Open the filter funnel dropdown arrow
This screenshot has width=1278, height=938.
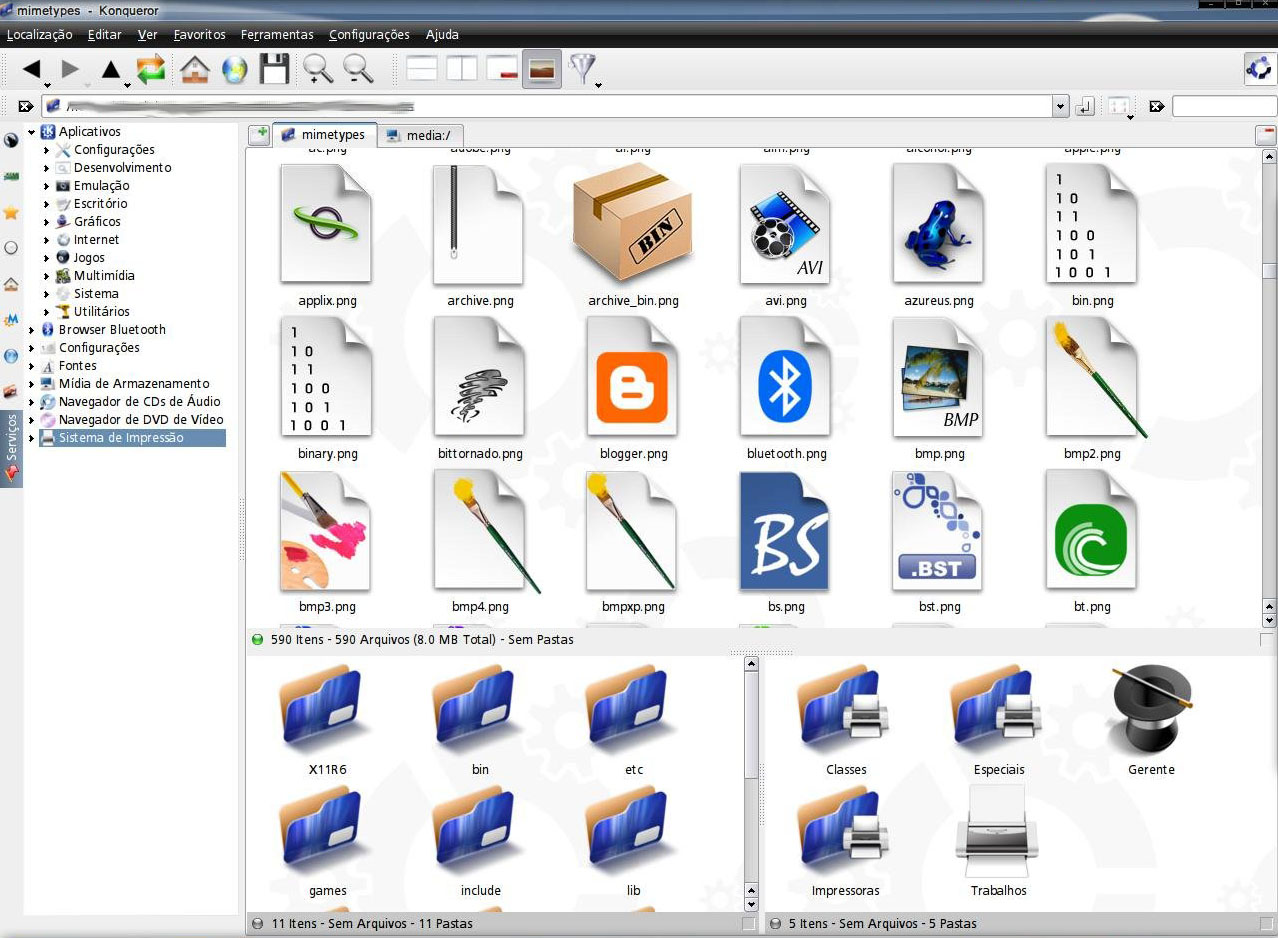[x=598, y=85]
